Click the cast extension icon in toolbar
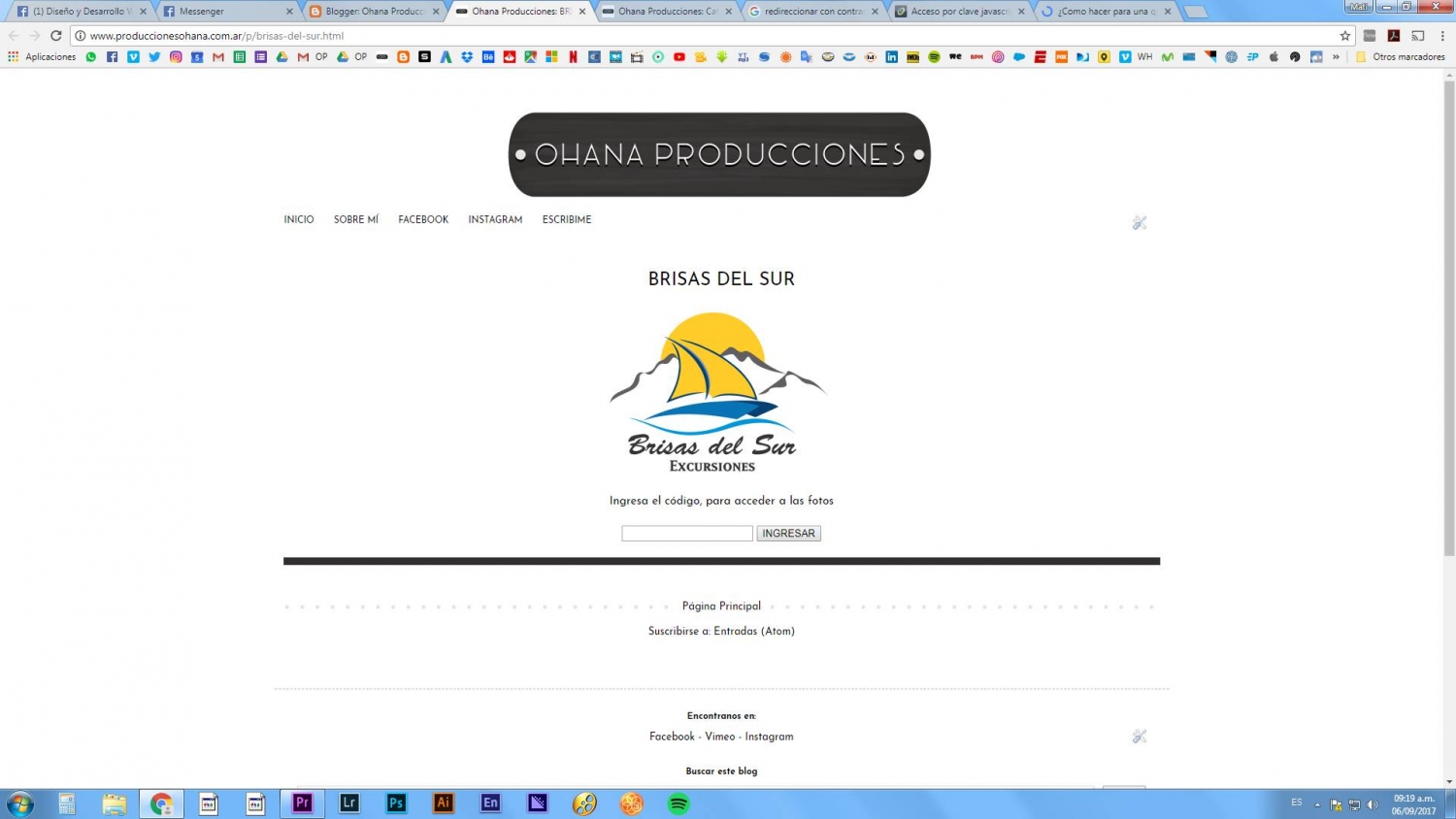Image resolution: width=1456 pixels, height=819 pixels. click(1418, 36)
